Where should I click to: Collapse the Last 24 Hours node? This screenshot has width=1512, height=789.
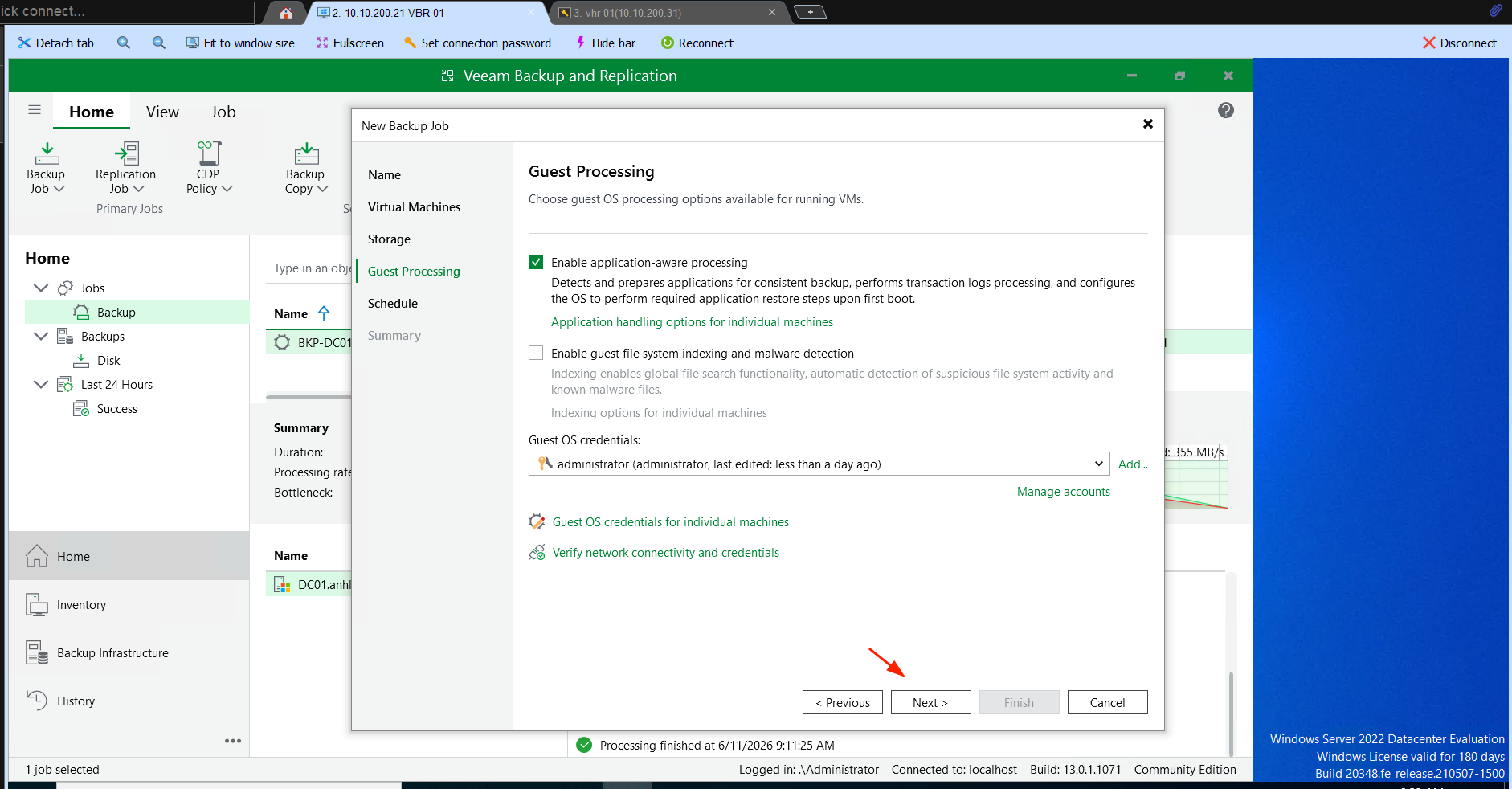coord(41,384)
